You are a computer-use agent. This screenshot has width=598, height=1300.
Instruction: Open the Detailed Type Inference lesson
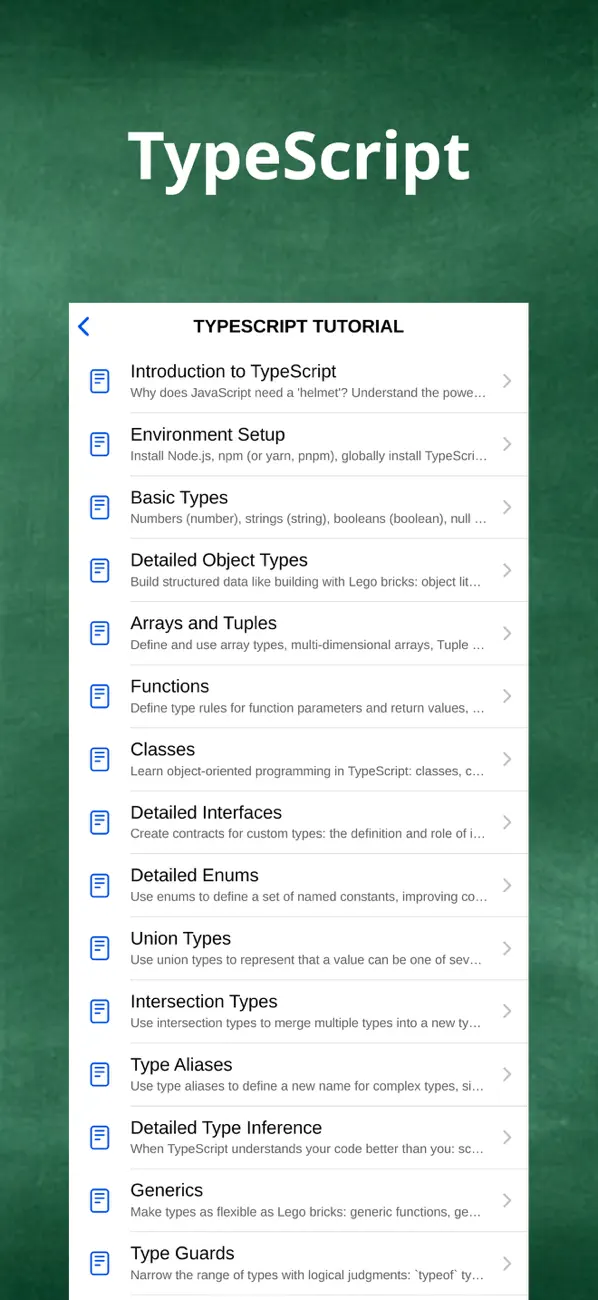point(299,1137)
